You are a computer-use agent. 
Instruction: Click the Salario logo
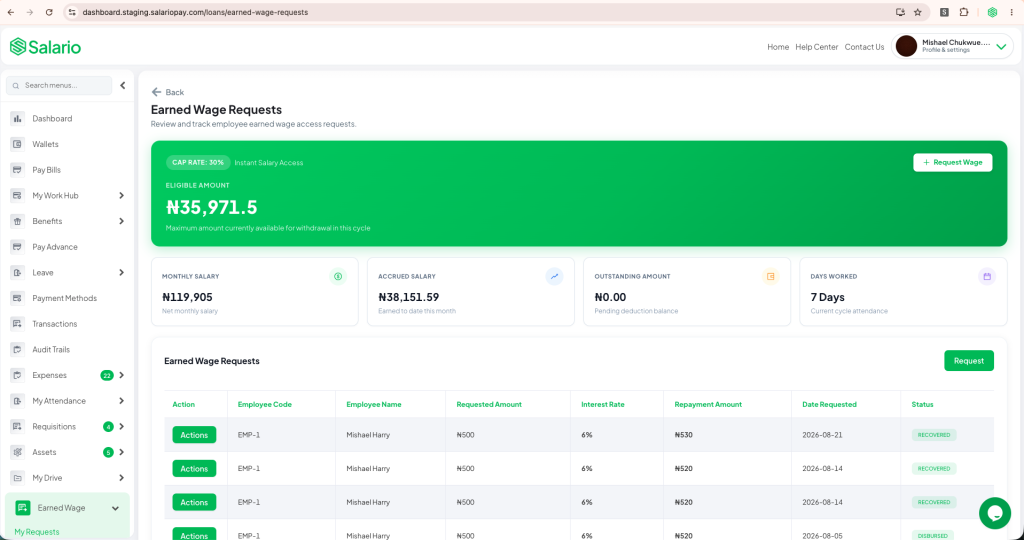click(45, 47)
